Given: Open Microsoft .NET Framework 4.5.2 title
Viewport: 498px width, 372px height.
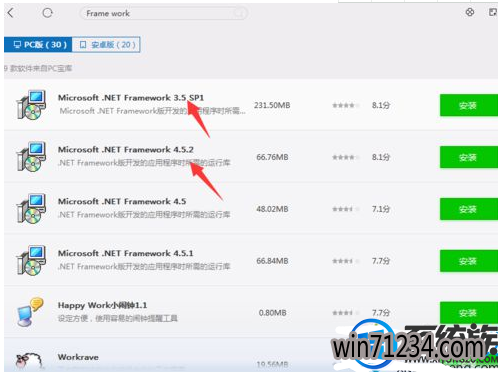Looking at the screenshot, I should coord(126,149).
